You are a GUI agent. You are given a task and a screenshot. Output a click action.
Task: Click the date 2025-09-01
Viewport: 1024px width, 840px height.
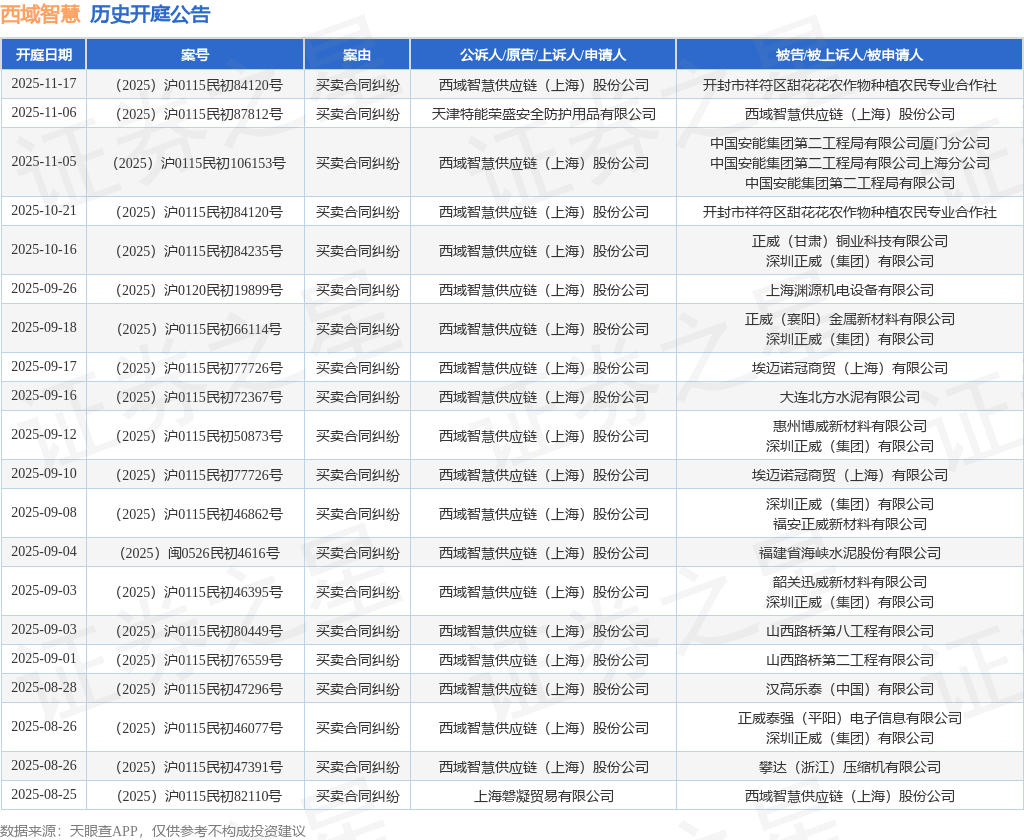point(44,658)
